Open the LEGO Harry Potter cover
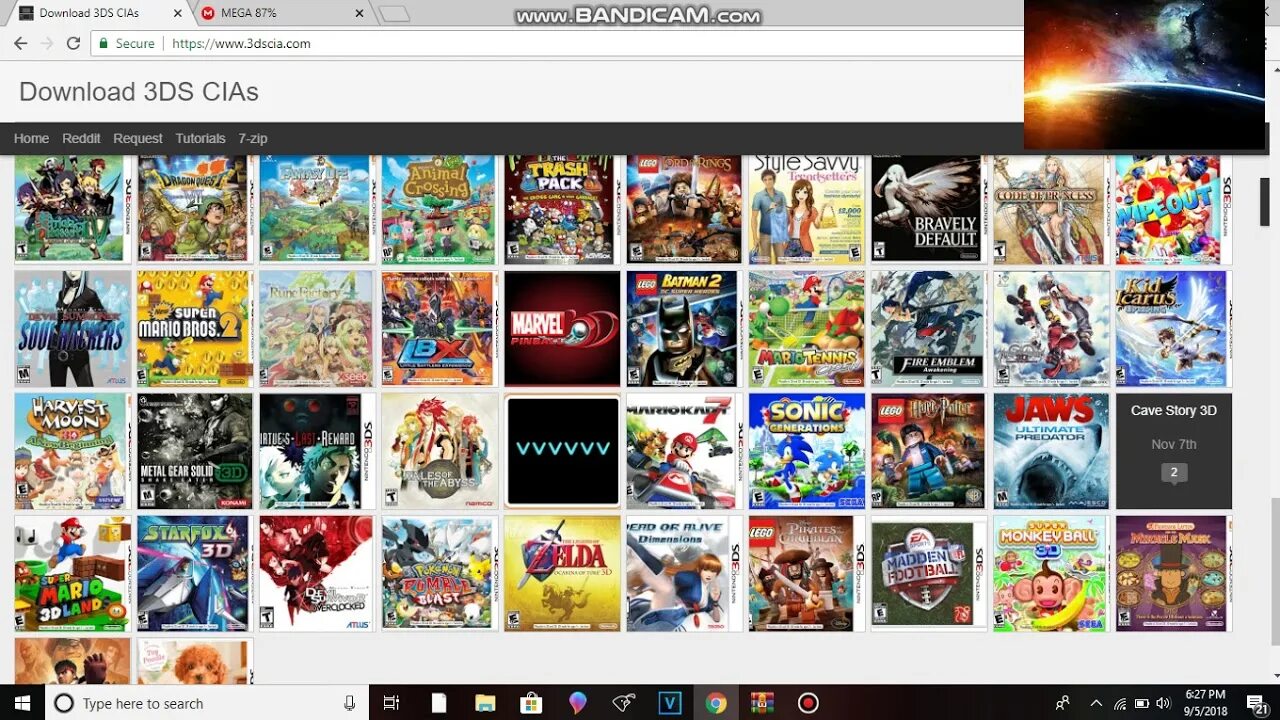Image resolution: width=1280 pixels, height=720 pixels. 928,451
